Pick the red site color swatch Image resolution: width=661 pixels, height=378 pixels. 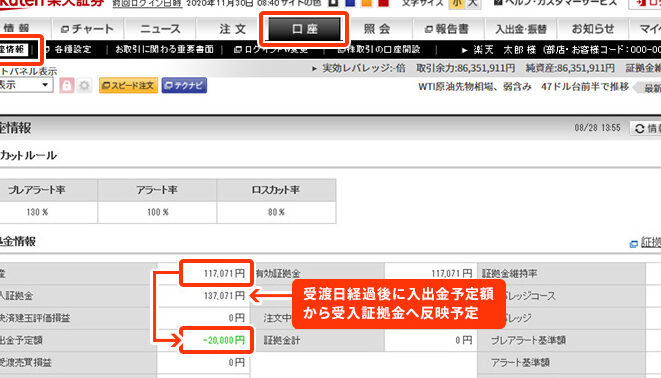[x=383, y=3]
